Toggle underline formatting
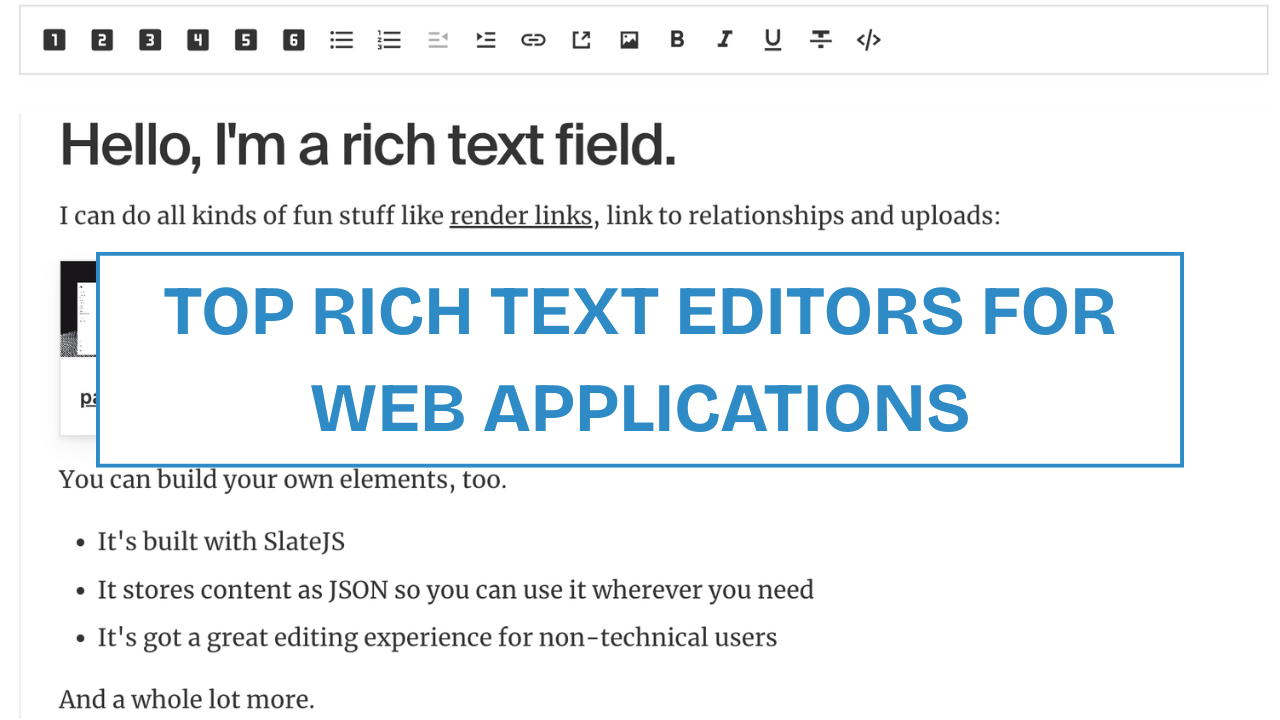The width and height of the screenshot is (1280, 720). click(x=772, y=40)
